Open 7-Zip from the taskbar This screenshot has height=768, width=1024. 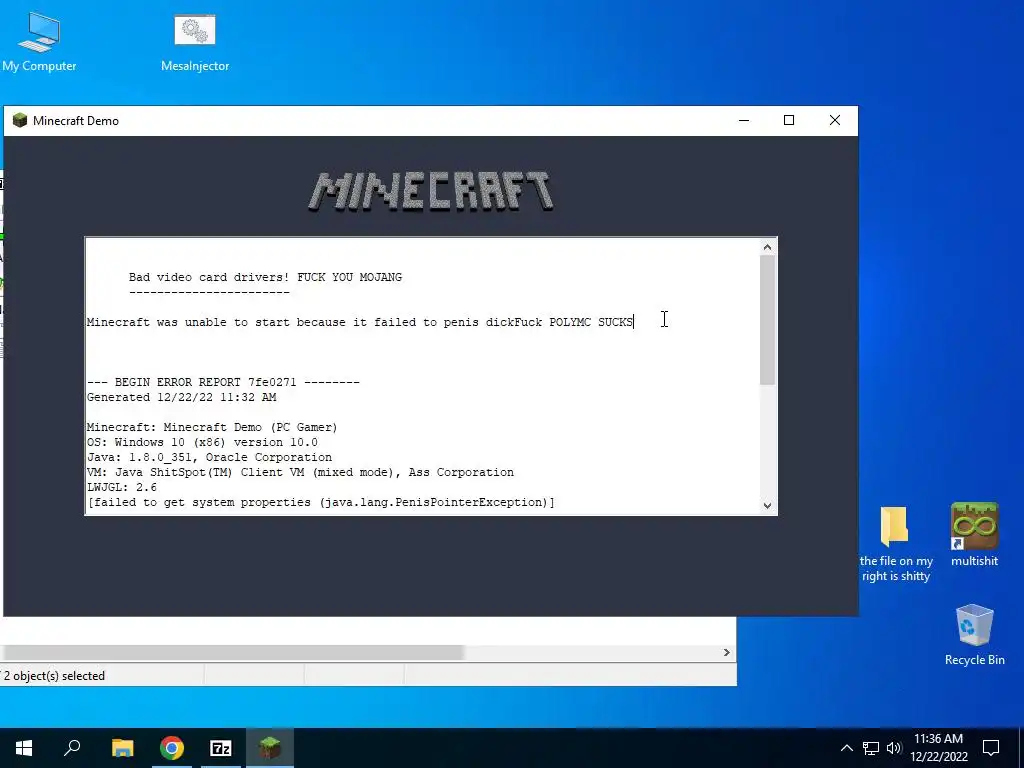tap(221, 748)
